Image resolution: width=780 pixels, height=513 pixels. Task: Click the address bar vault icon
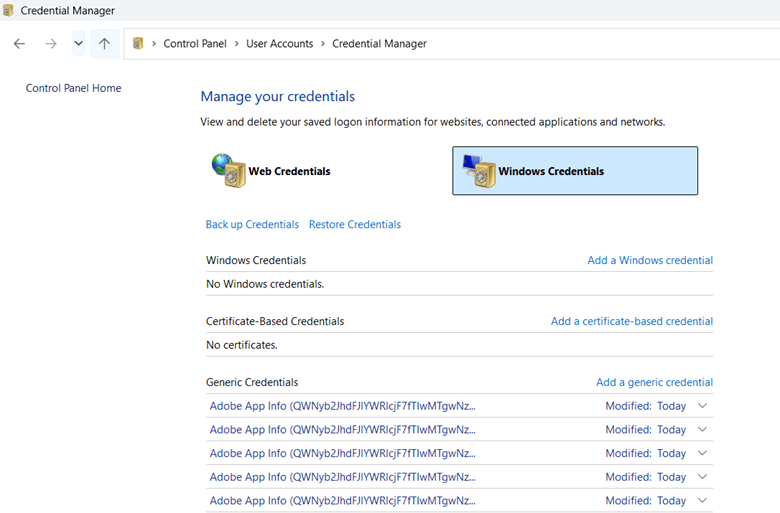click(x=138, y=44)
